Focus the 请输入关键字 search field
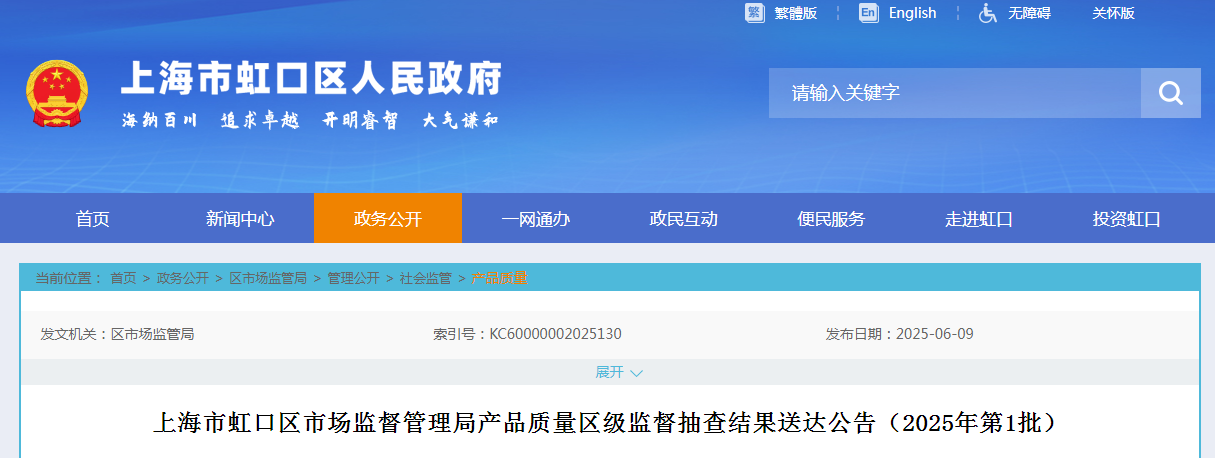 (955, 93)
